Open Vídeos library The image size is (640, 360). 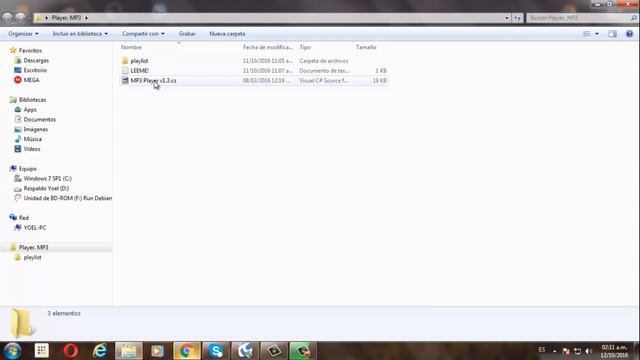click(x=32, y=149)
